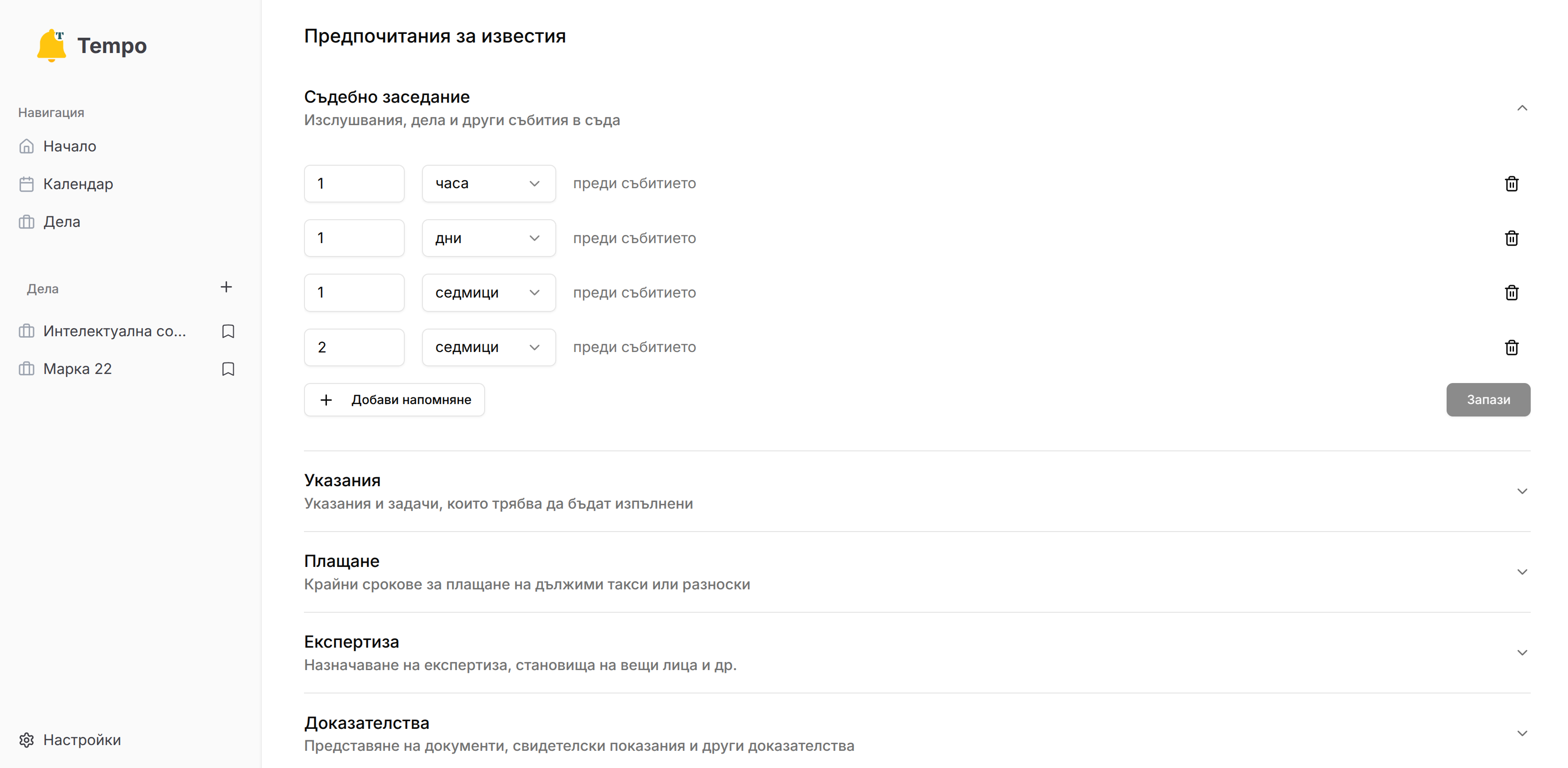Click the Запази button

coord(1488,400)
